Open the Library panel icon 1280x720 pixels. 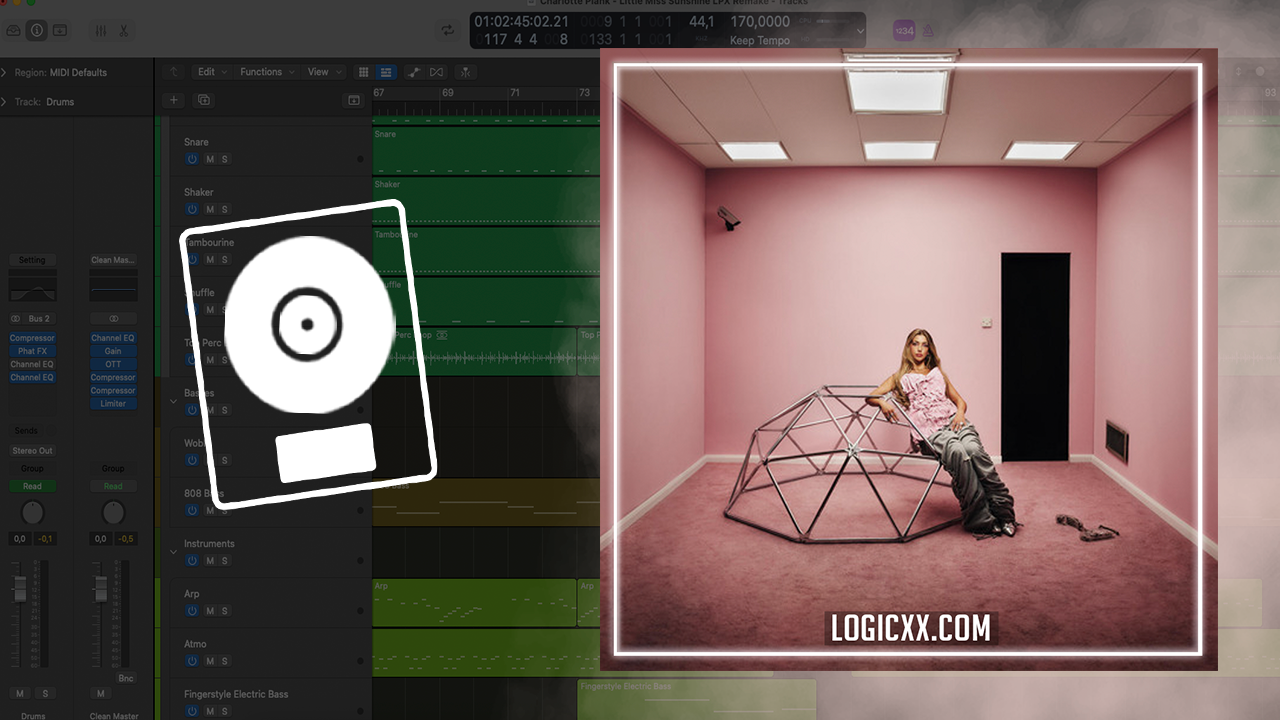coord(13,31)
